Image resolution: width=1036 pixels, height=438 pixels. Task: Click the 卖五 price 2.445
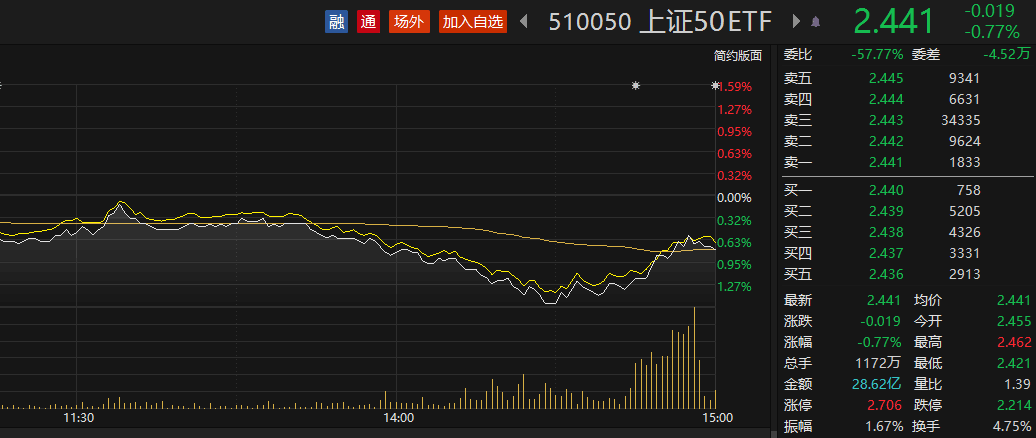[885, 78]
